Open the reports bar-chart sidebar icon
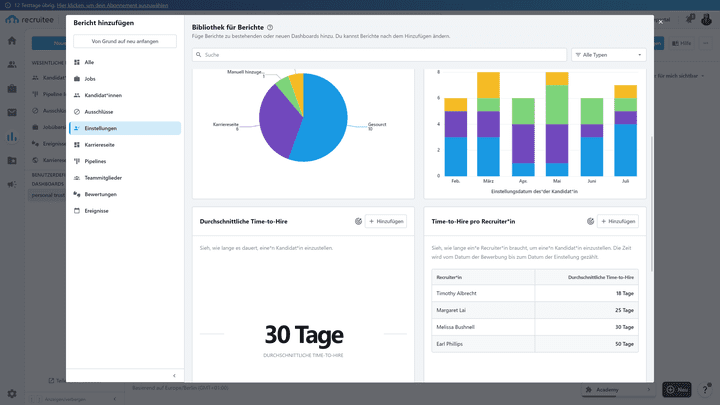 tap(12, 136)
